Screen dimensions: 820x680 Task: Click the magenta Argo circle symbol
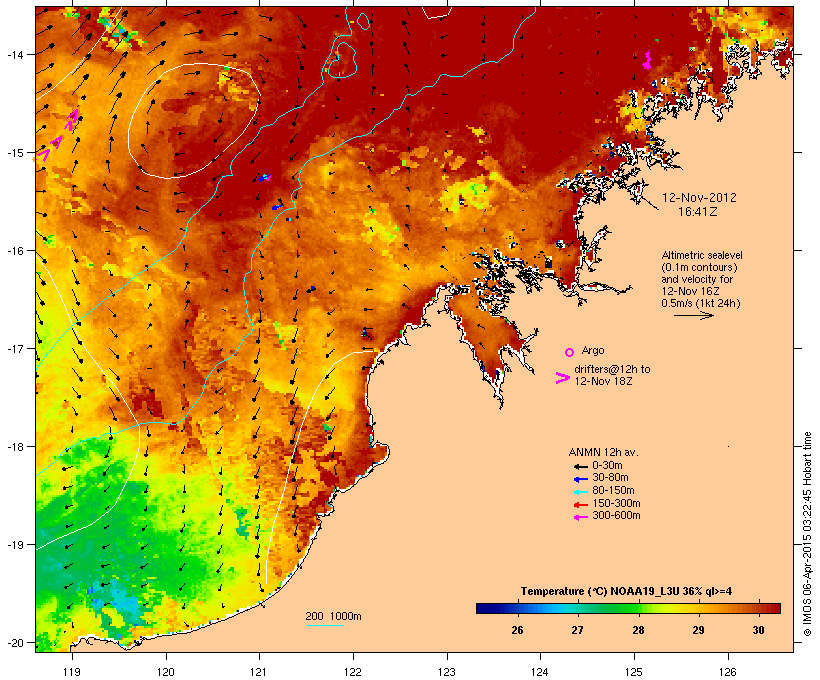tap(570, 352)
